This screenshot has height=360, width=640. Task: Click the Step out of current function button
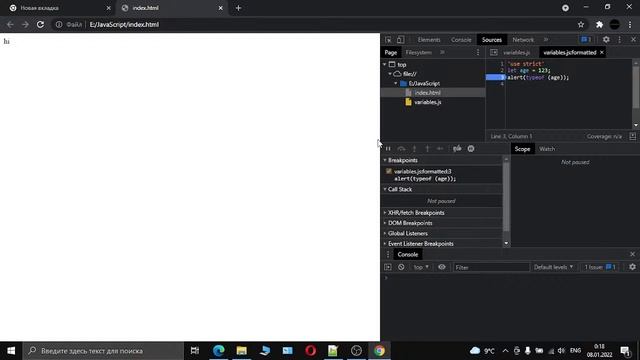click(x=427, y=149)
